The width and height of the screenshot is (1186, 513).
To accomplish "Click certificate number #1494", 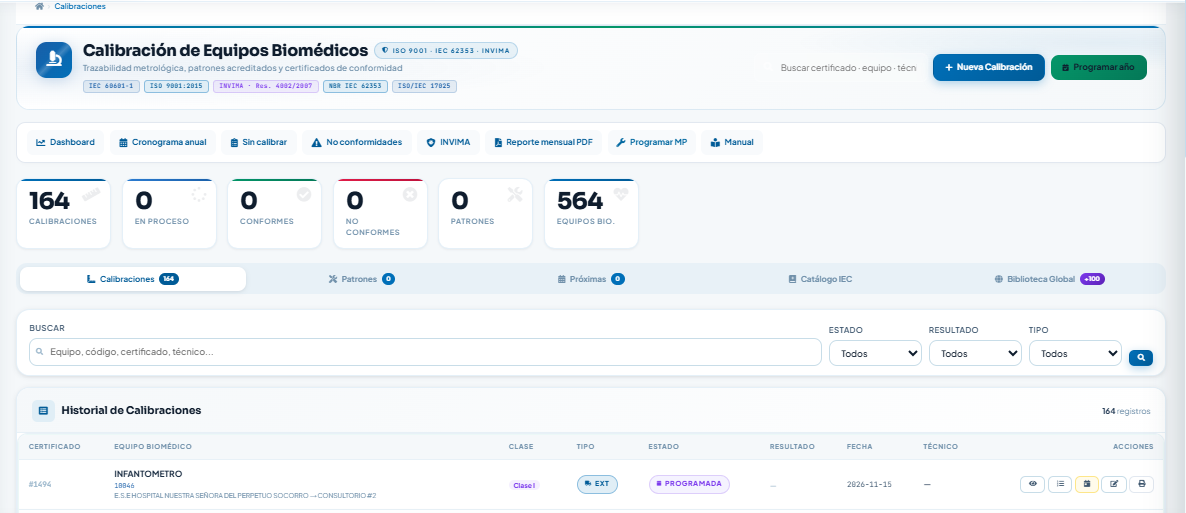I will point(40,484).
